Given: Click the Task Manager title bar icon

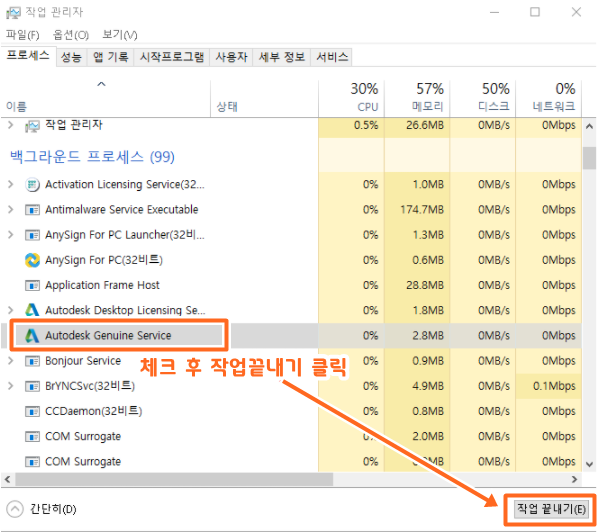Looking at the screenshot, I should point(13,13).
